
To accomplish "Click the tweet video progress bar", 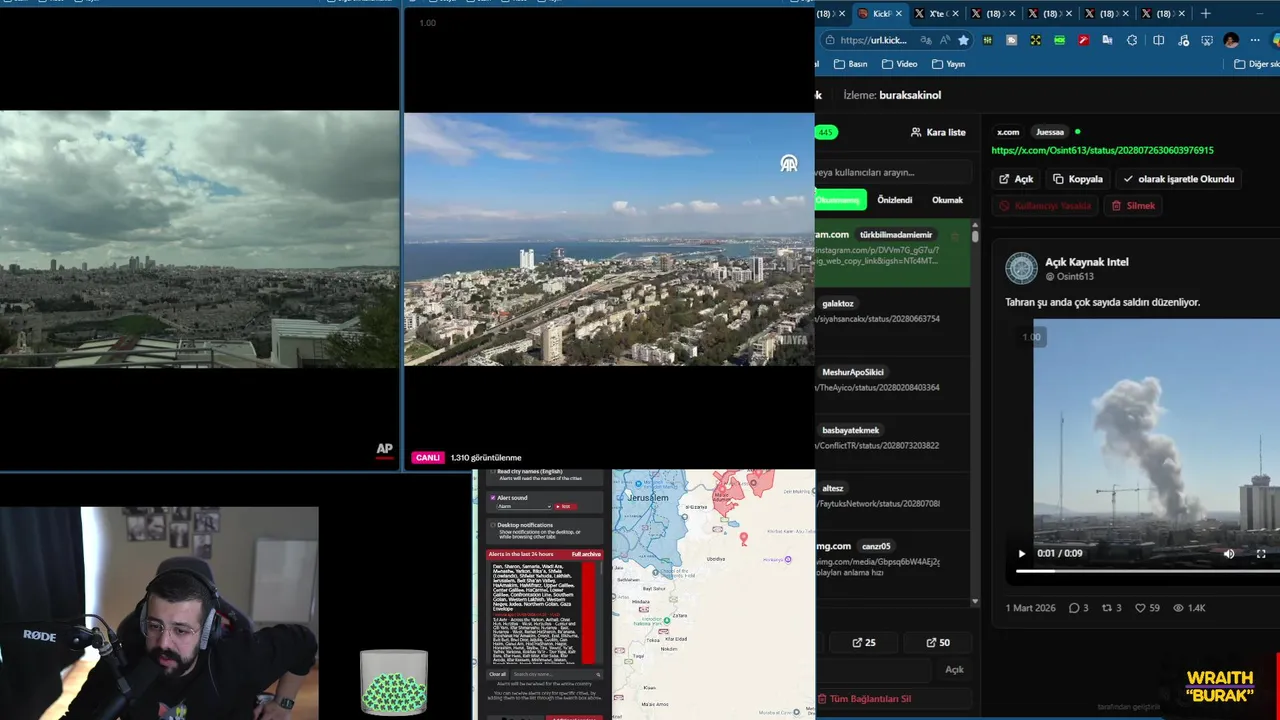I will (1148, 571).
